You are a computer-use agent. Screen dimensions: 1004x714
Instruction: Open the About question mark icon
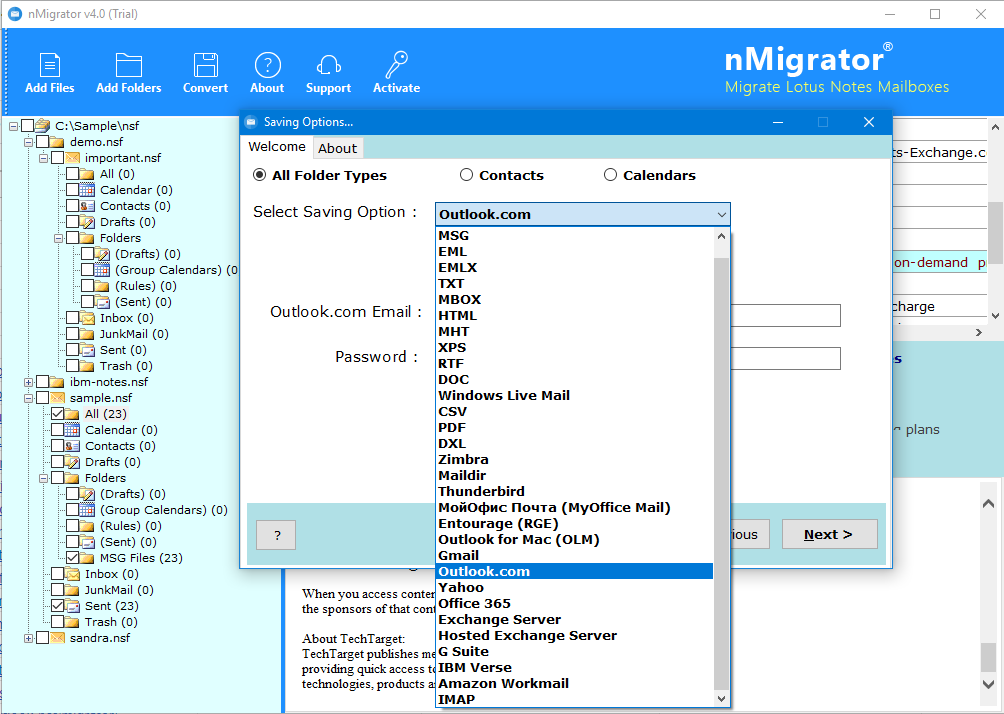(x=268, y=65)
